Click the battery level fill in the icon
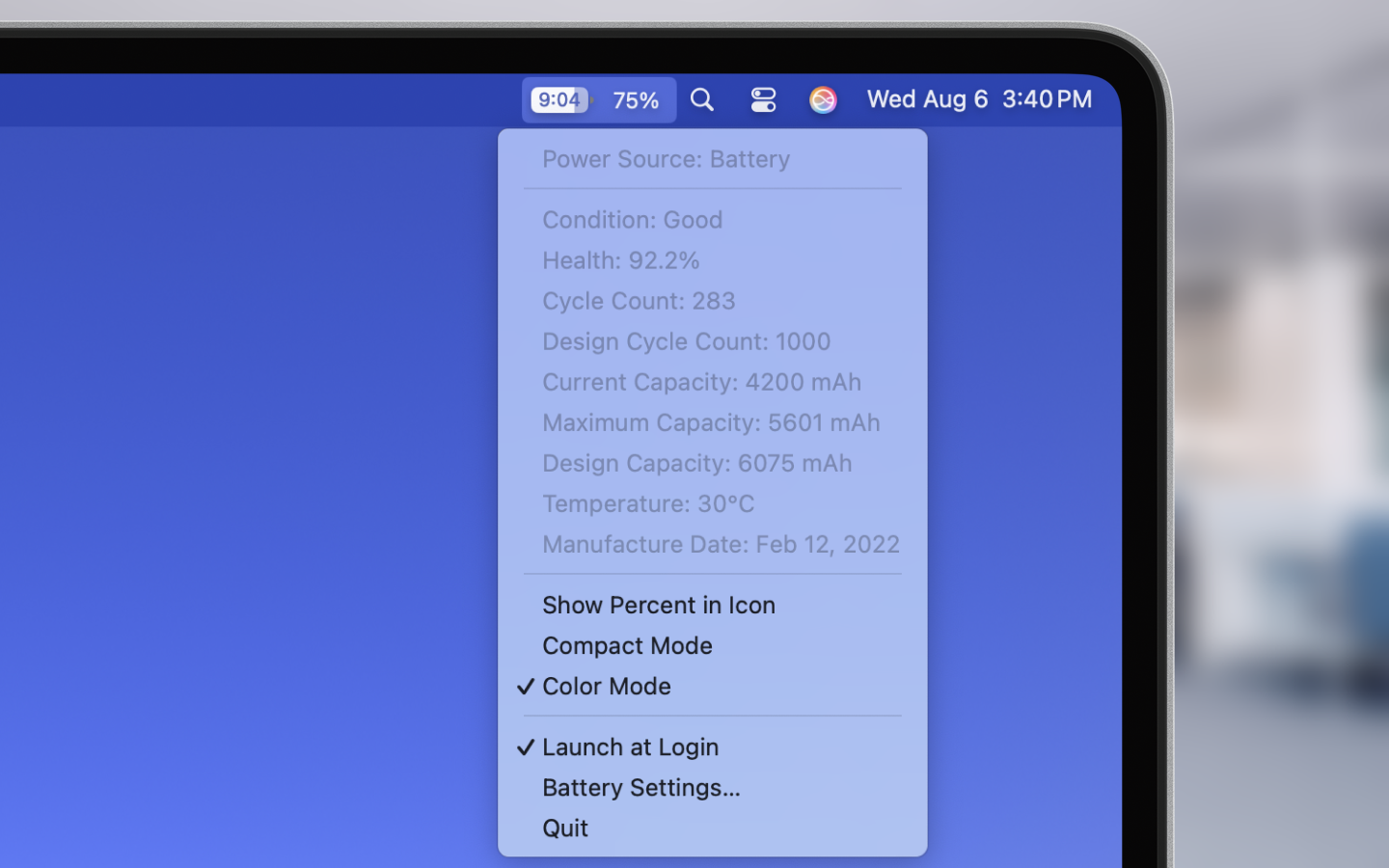The width and height of the screenshot is (1389, 868). (555, 99)
